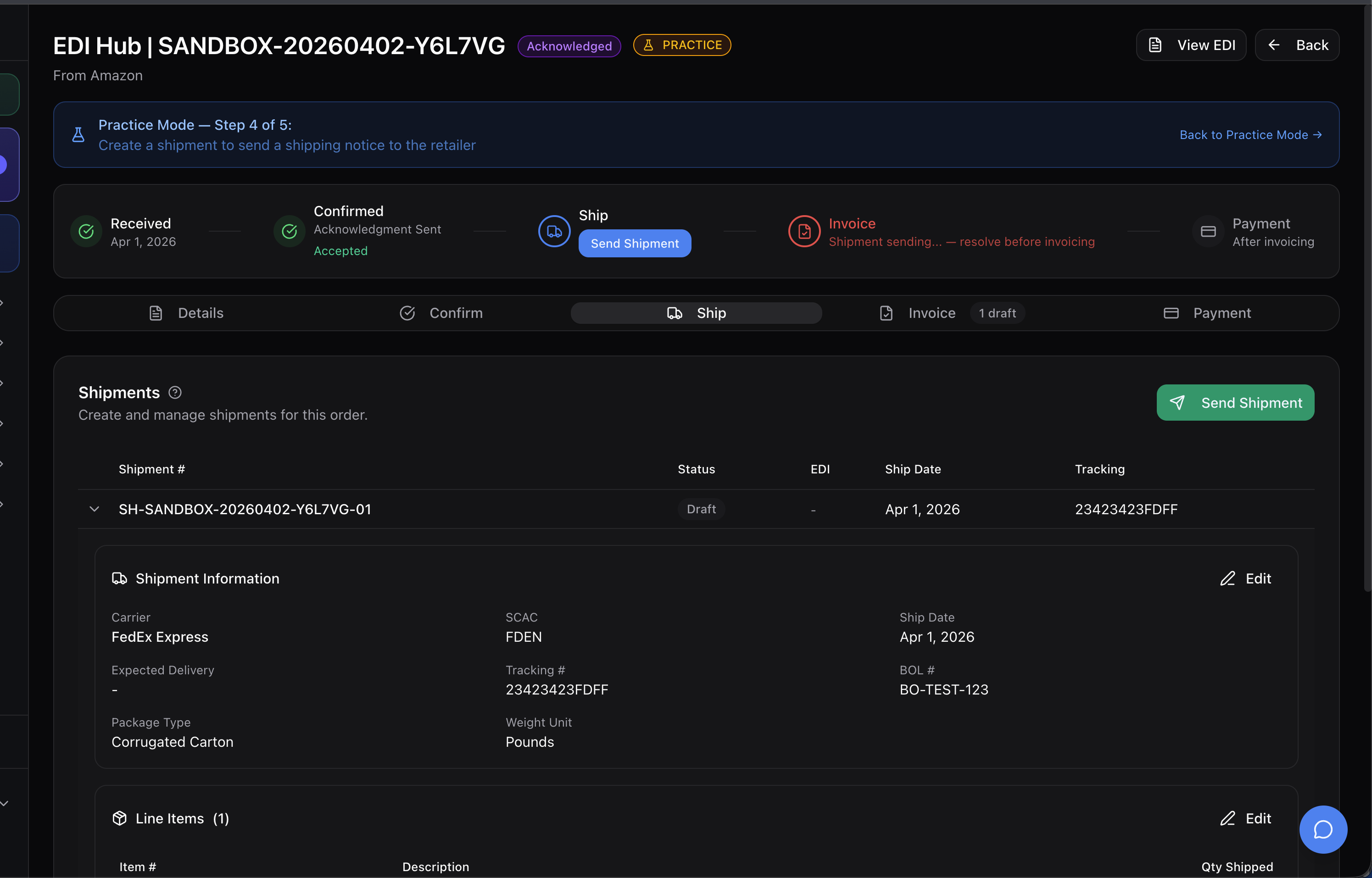Click the PRACTICE flask badge
The image size is (1372, 878).
[682, 45]
